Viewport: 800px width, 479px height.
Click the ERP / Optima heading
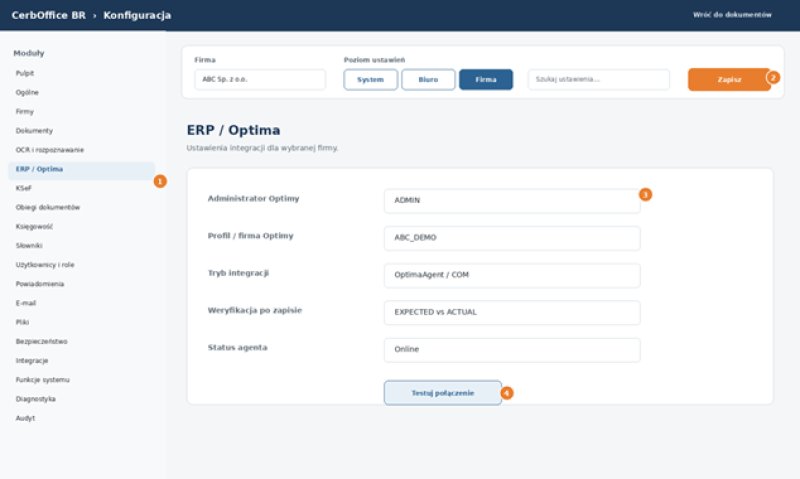(233, 130)
